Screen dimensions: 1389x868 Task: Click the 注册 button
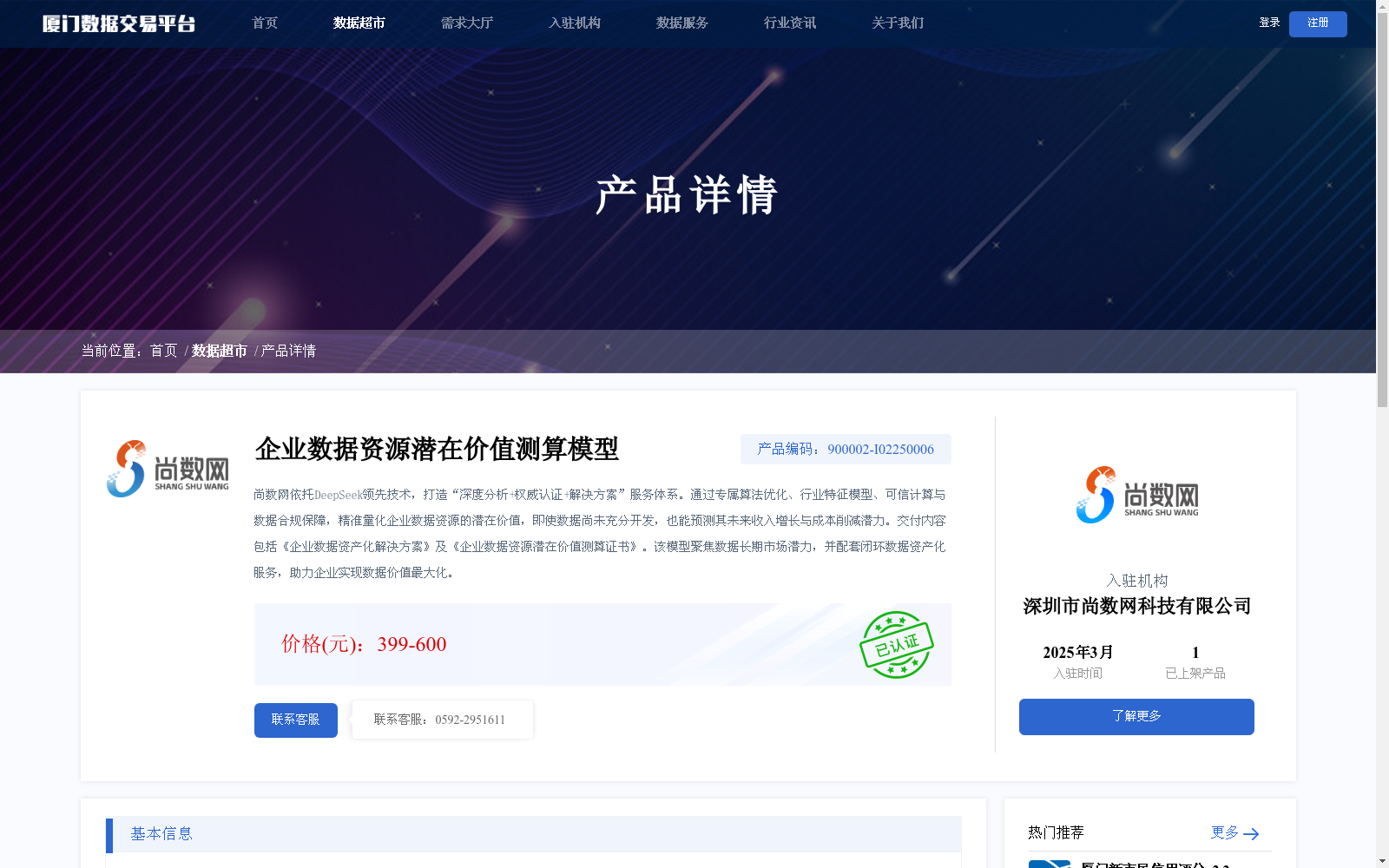click(x=1318, y=24)
